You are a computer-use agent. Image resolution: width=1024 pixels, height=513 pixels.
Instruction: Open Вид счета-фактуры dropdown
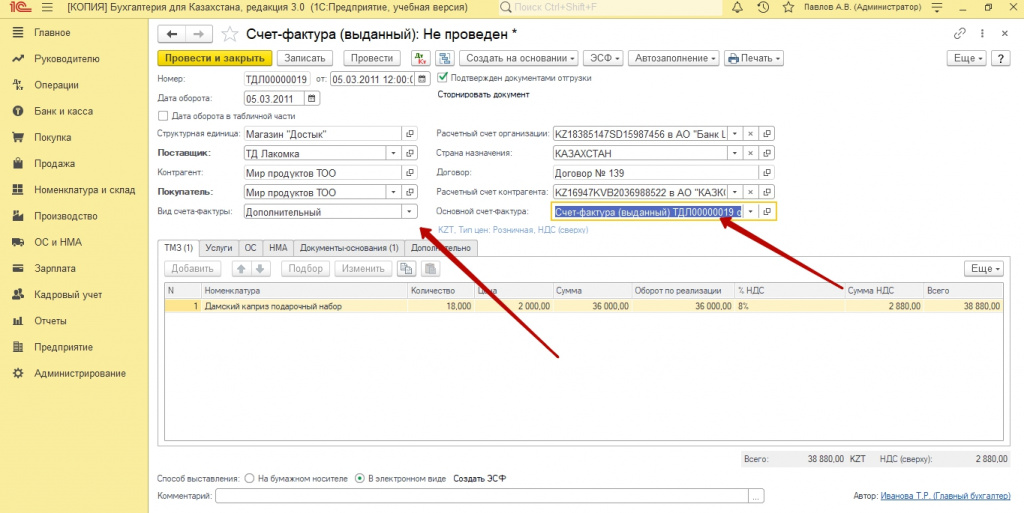click(x=409, y=211)
